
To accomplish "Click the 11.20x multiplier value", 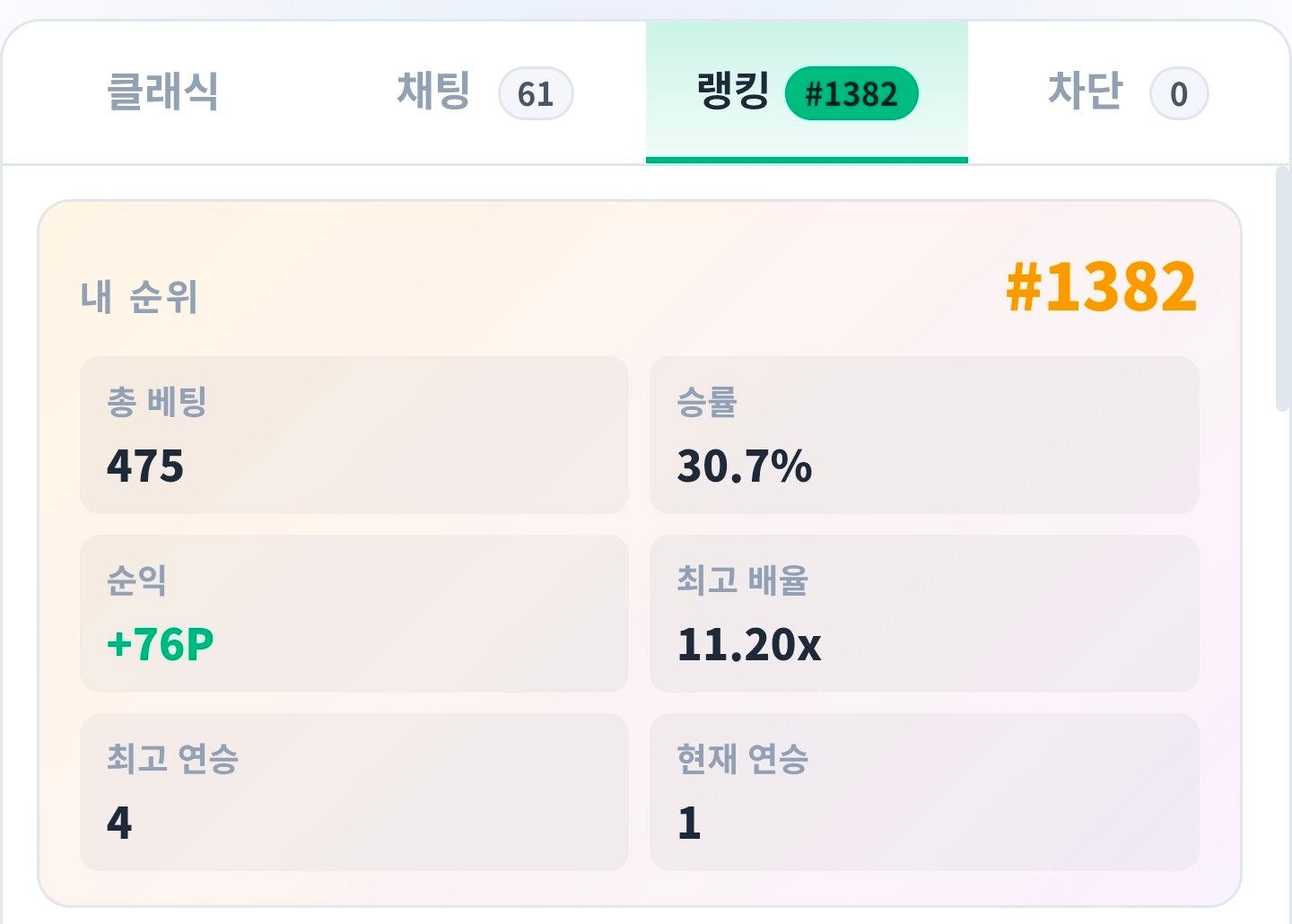I will coord(749,644).
